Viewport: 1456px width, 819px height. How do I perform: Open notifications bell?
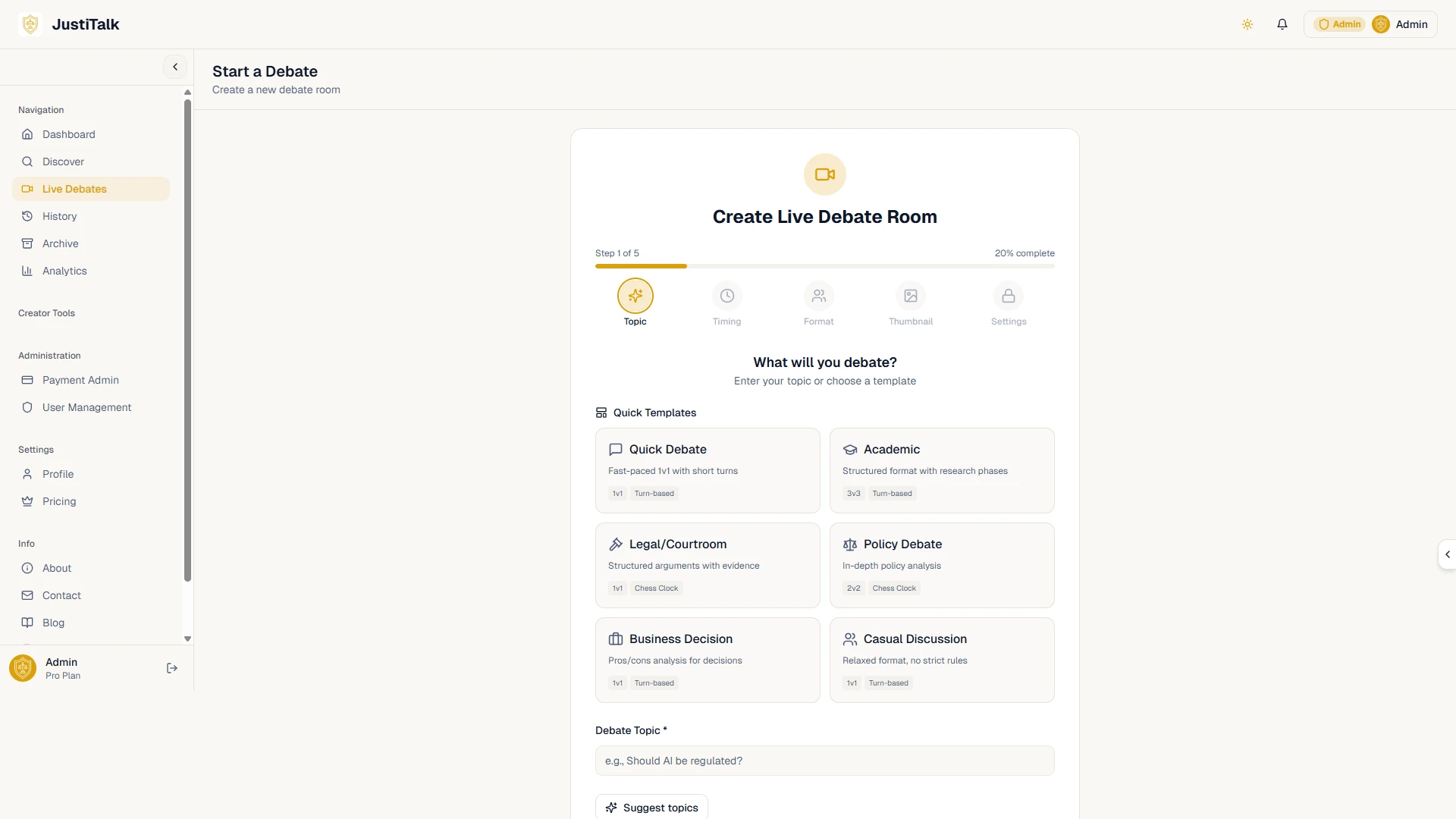click(x=1282, y=24)
